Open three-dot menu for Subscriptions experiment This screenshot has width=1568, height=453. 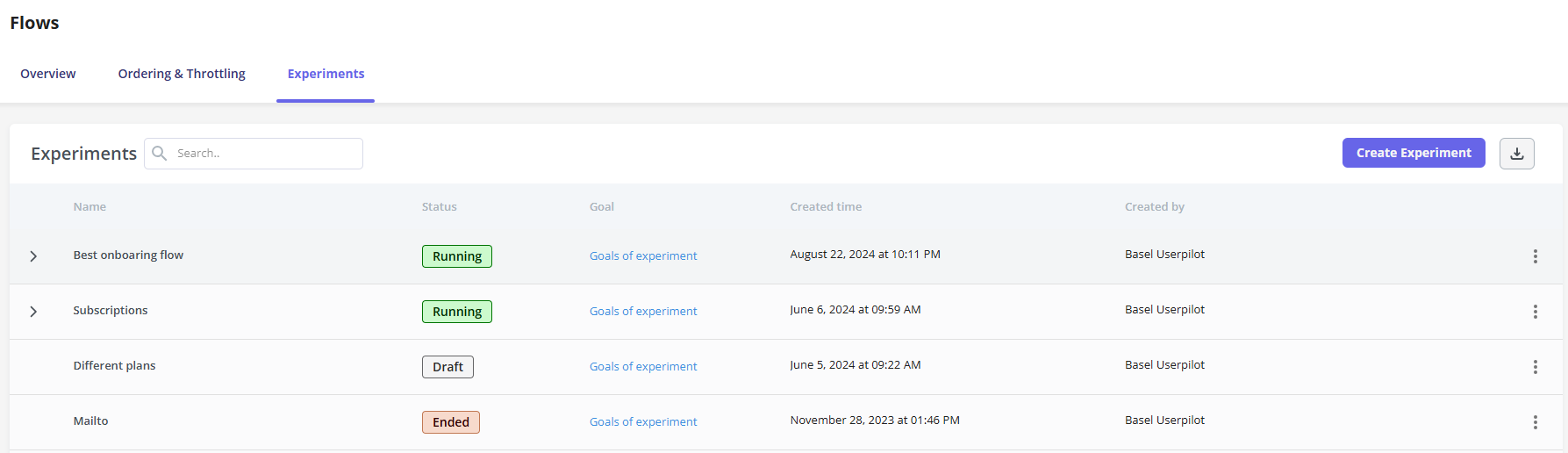(1535, 312)
